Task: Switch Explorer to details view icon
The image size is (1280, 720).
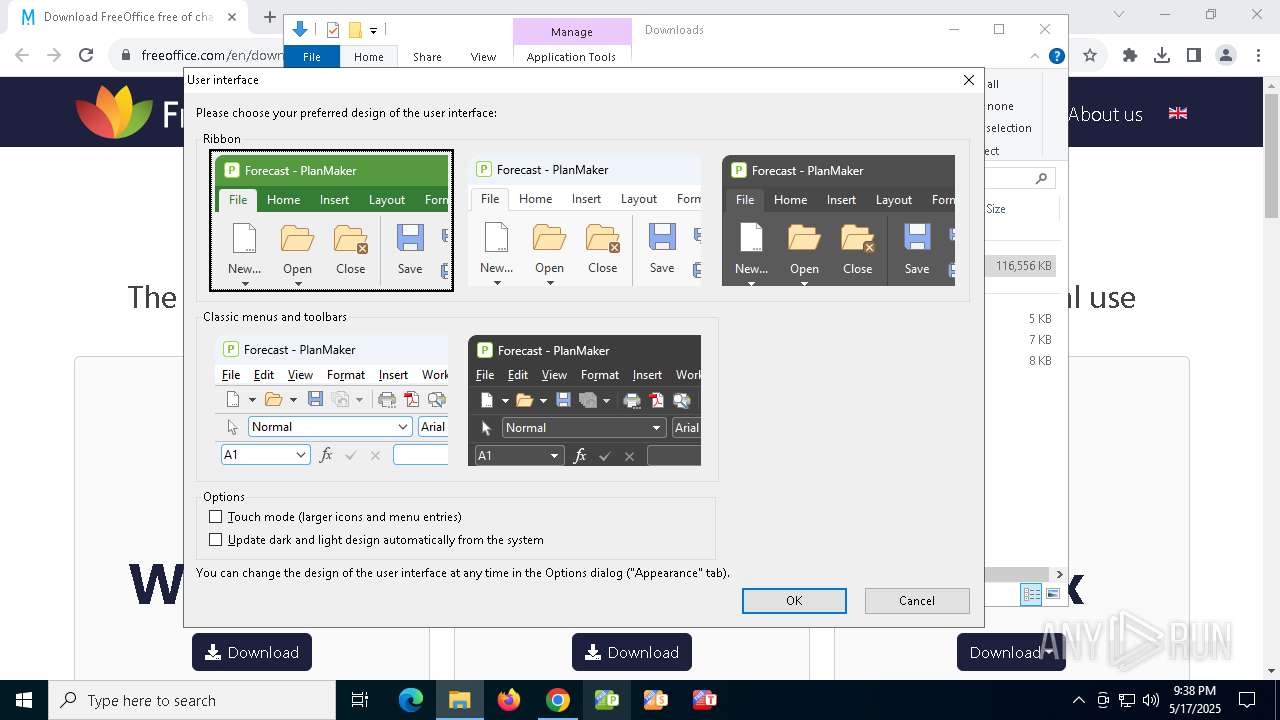Action: (x=1030, y=595)
